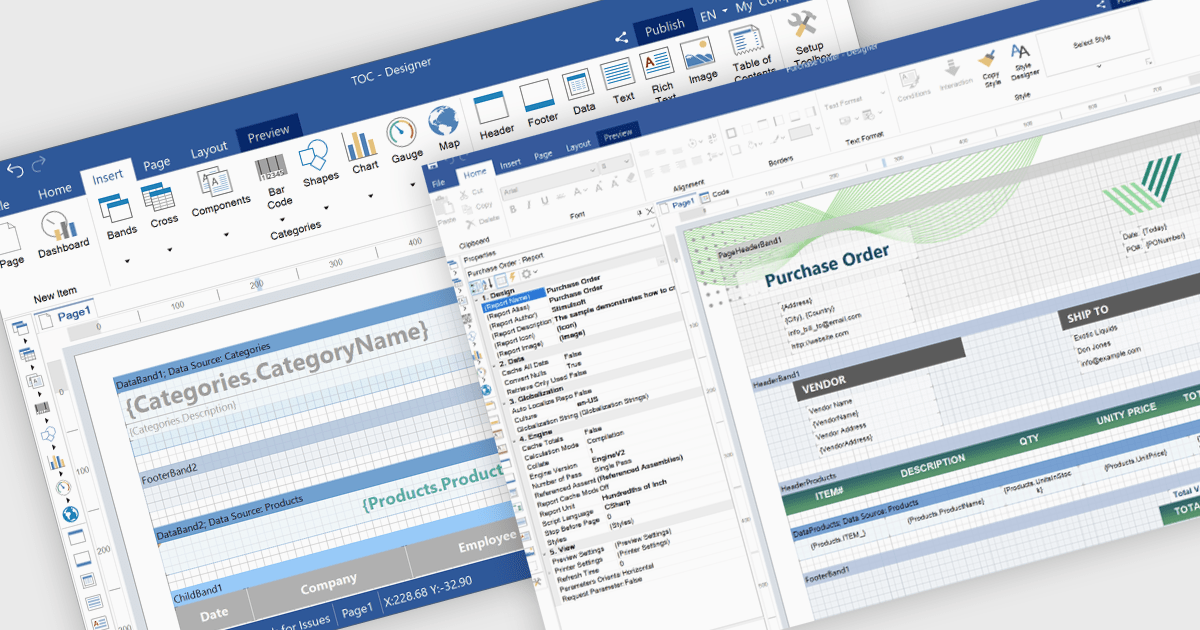
Task: Click the events lightning icon in Properties panel
Action: pos(512,277)
